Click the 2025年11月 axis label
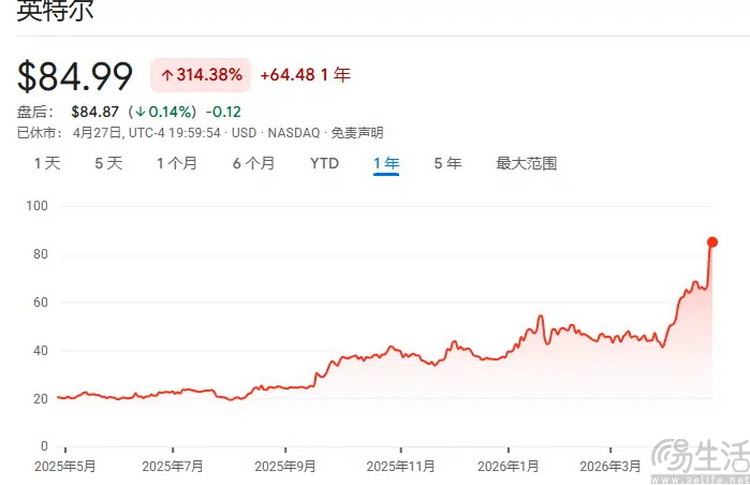750x485 pixels. click(x=401, y=466)
